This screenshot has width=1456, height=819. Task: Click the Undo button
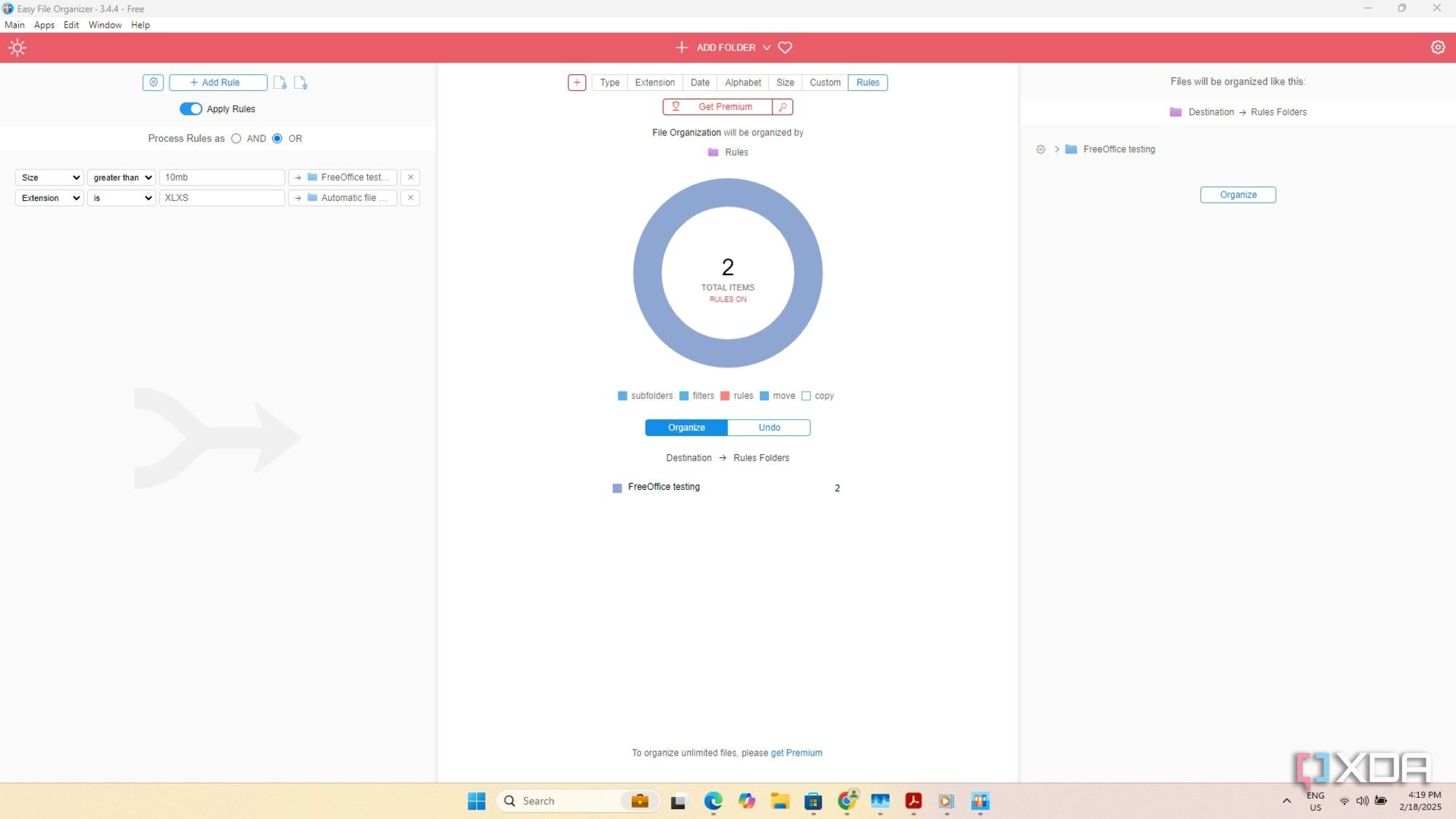(x=769, y=428)
